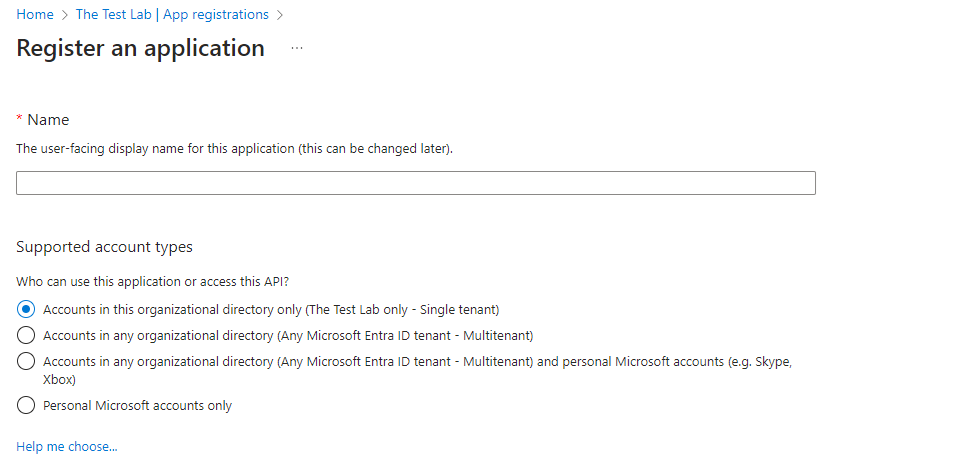Pick Personal Microsoft accounts only radio button
Screen dimensions: 979x460
click(x=26, y=405)
